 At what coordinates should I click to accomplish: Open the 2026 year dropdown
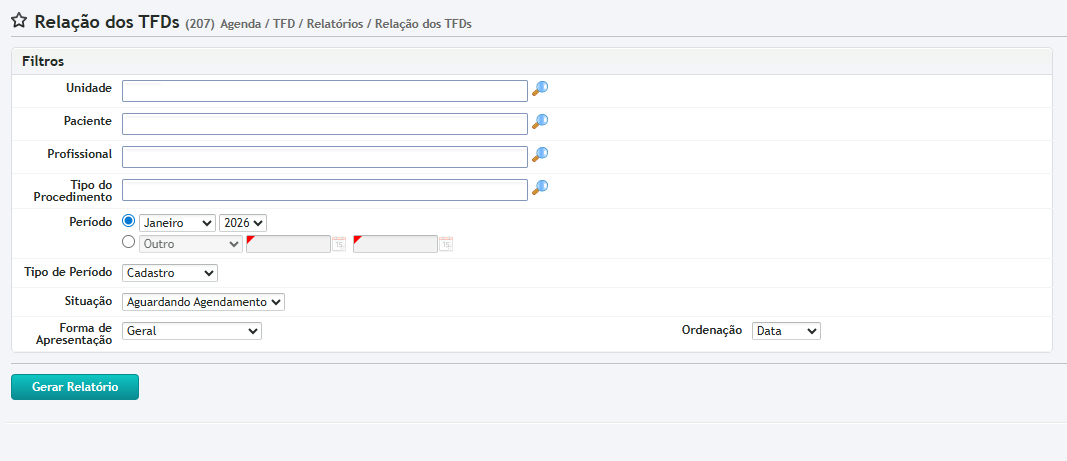[x=243, y=223]
